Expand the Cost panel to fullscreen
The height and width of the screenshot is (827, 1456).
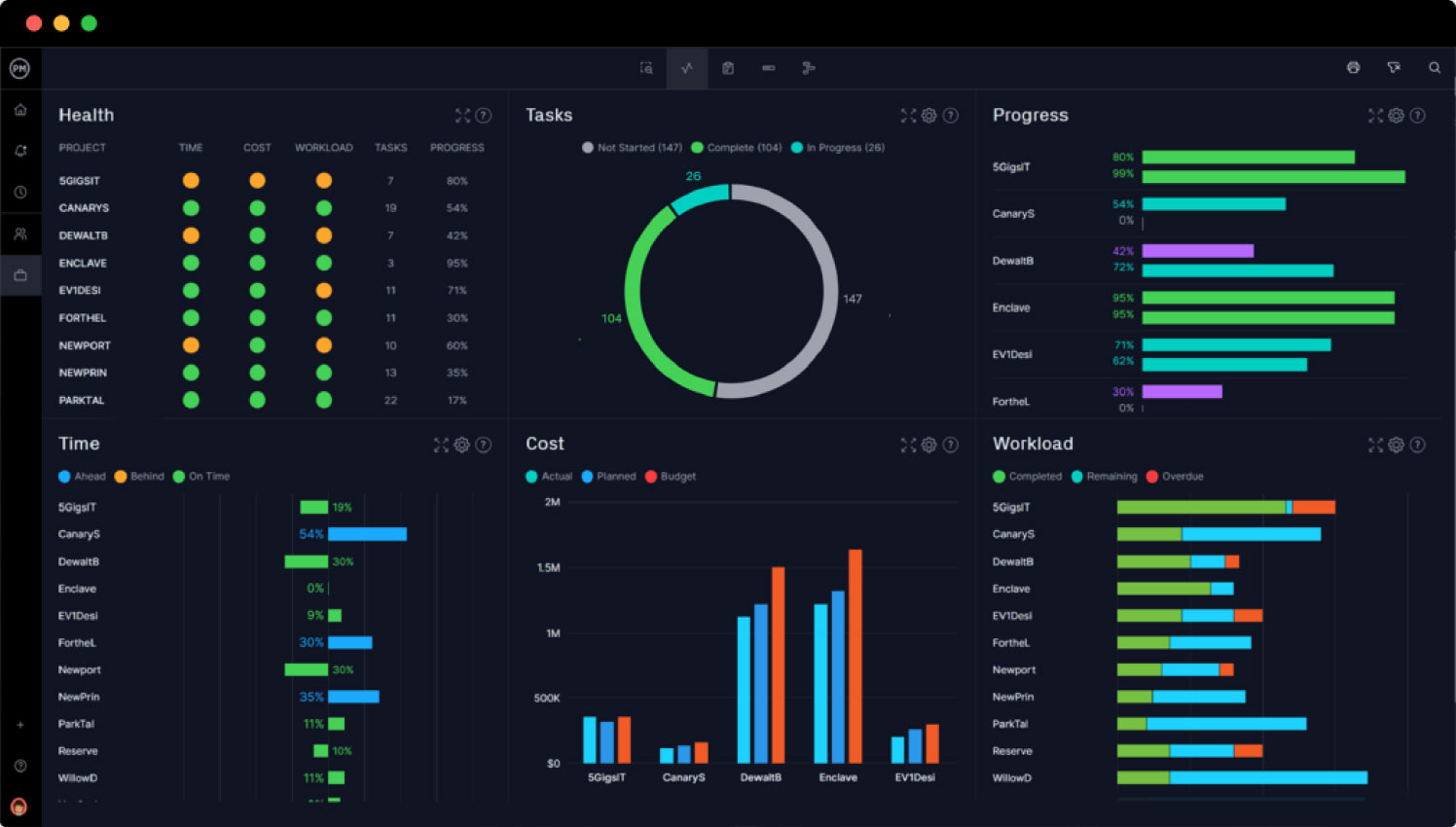pyautogui.click(x=907, y=445)
